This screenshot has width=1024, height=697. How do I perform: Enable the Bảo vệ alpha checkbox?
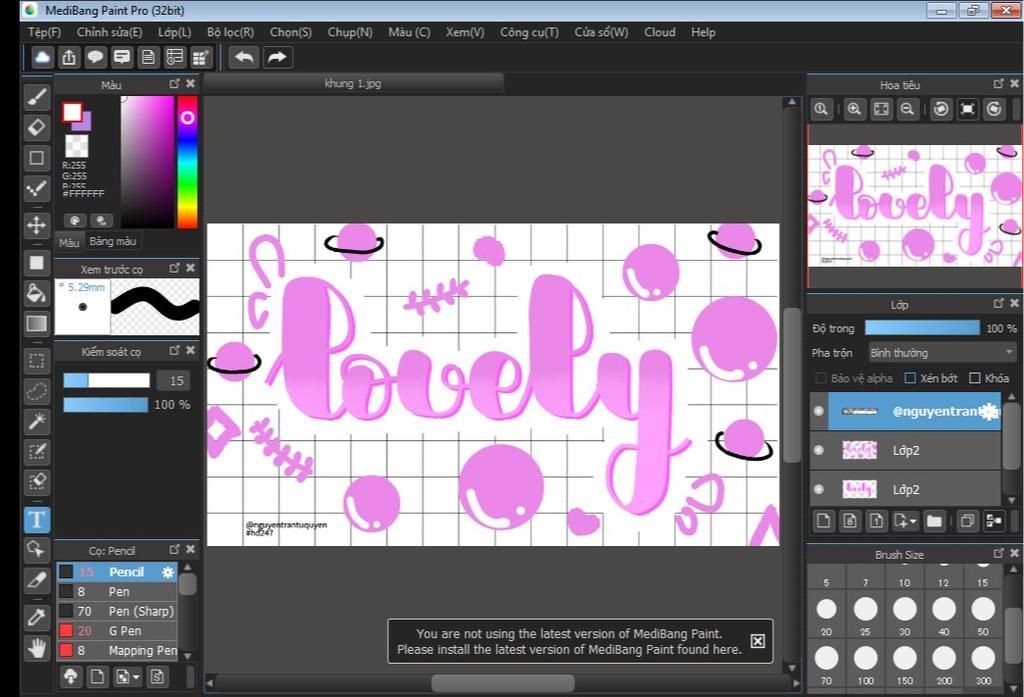click(821, 378)
